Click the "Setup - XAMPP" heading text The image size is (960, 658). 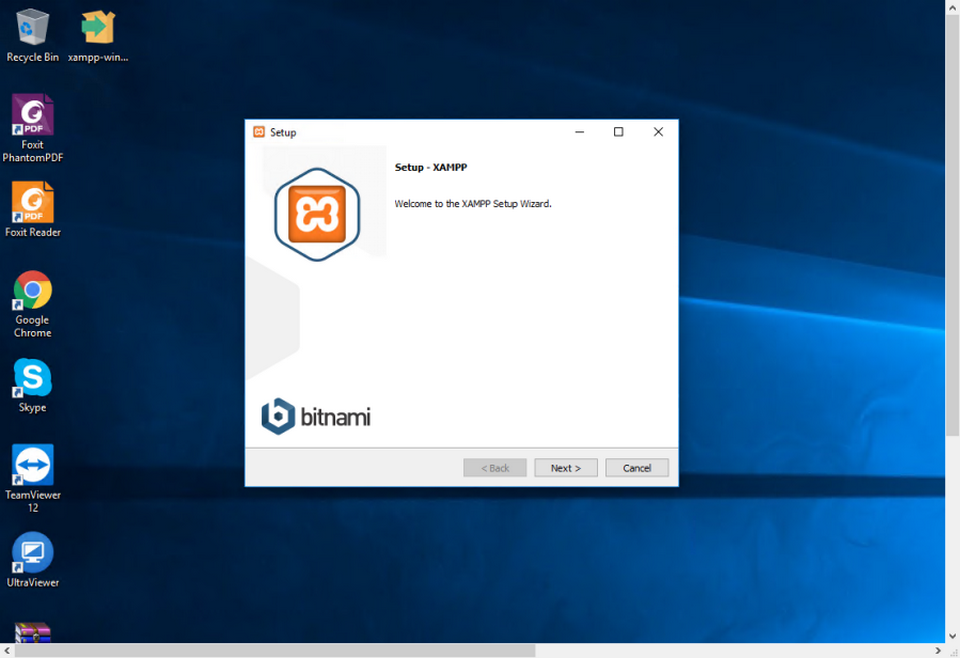click(x=430, y=167)
